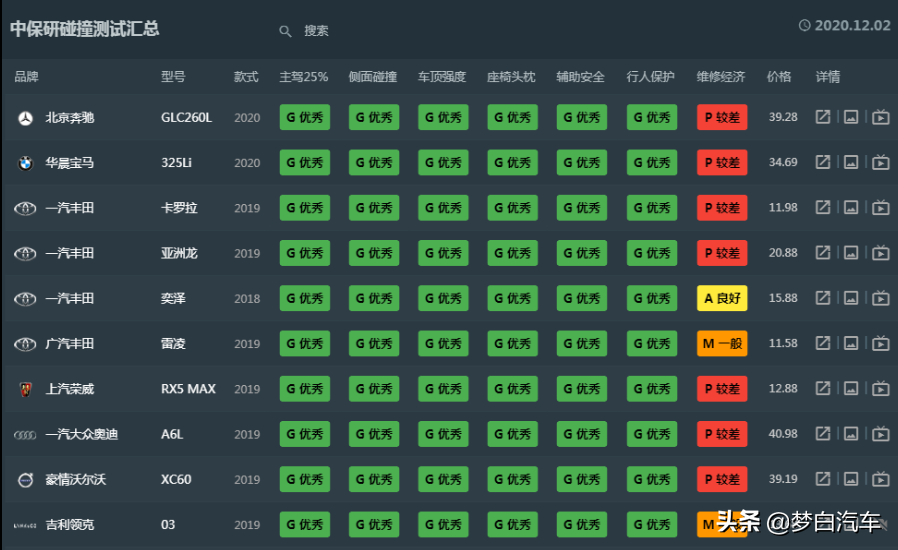Open video icon for 亚洲龙 row
898x550 pixels.
click(x=880, y=253)
